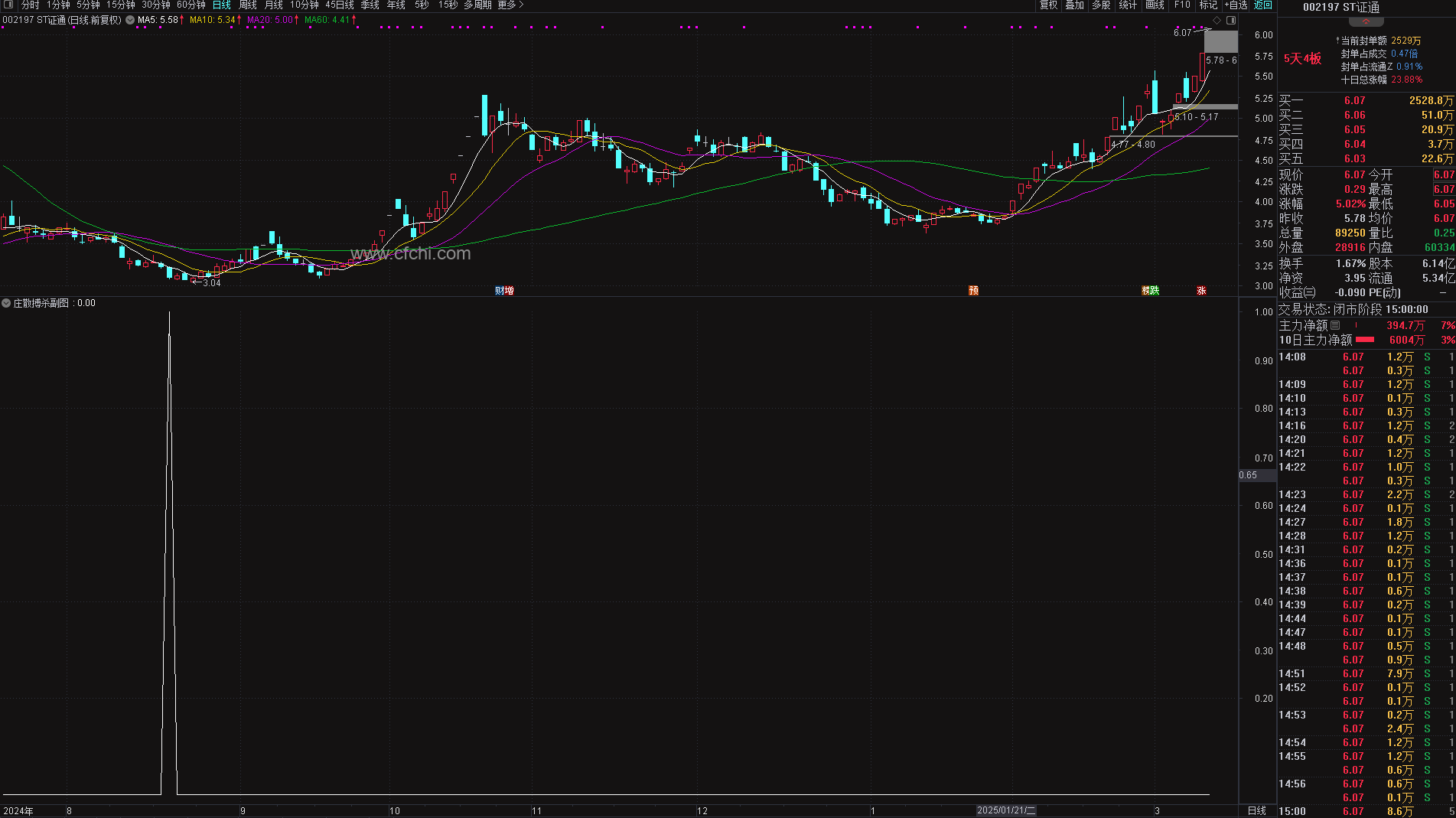Click the 002197 ST证通 title in the right panel

1341,7
